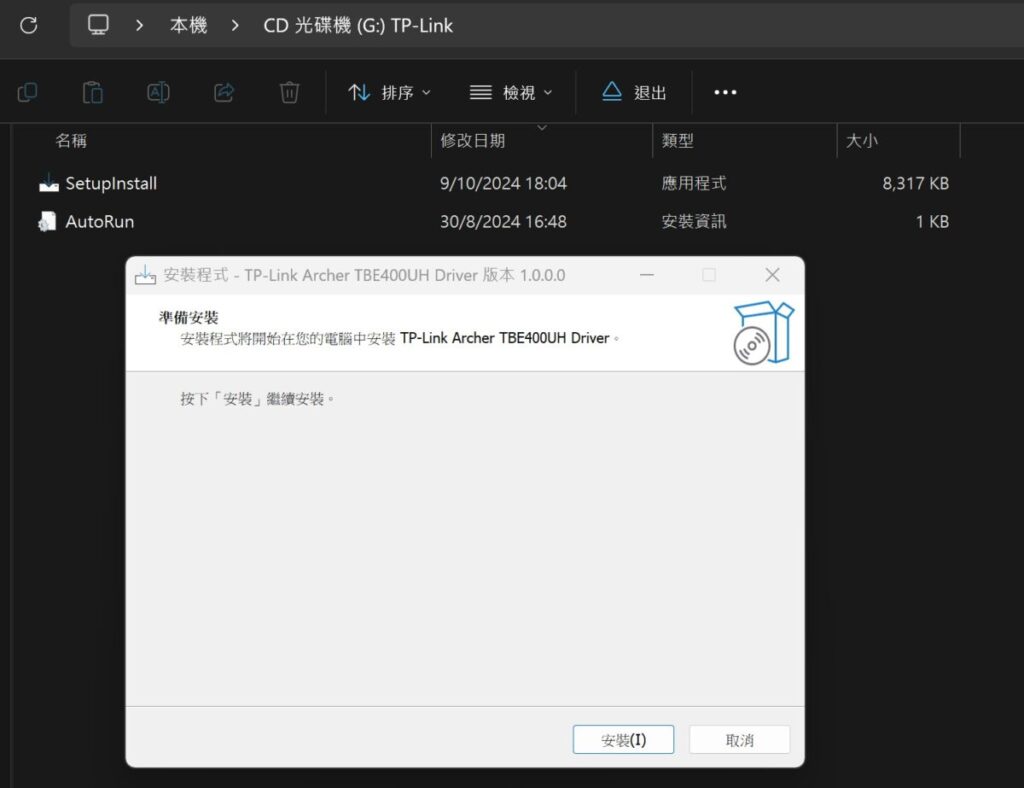The width and height of the screenshot is (1024, 788).
Task: Click the 9/10/2024 18:04 date cell
Action: (x=504, y=183)
